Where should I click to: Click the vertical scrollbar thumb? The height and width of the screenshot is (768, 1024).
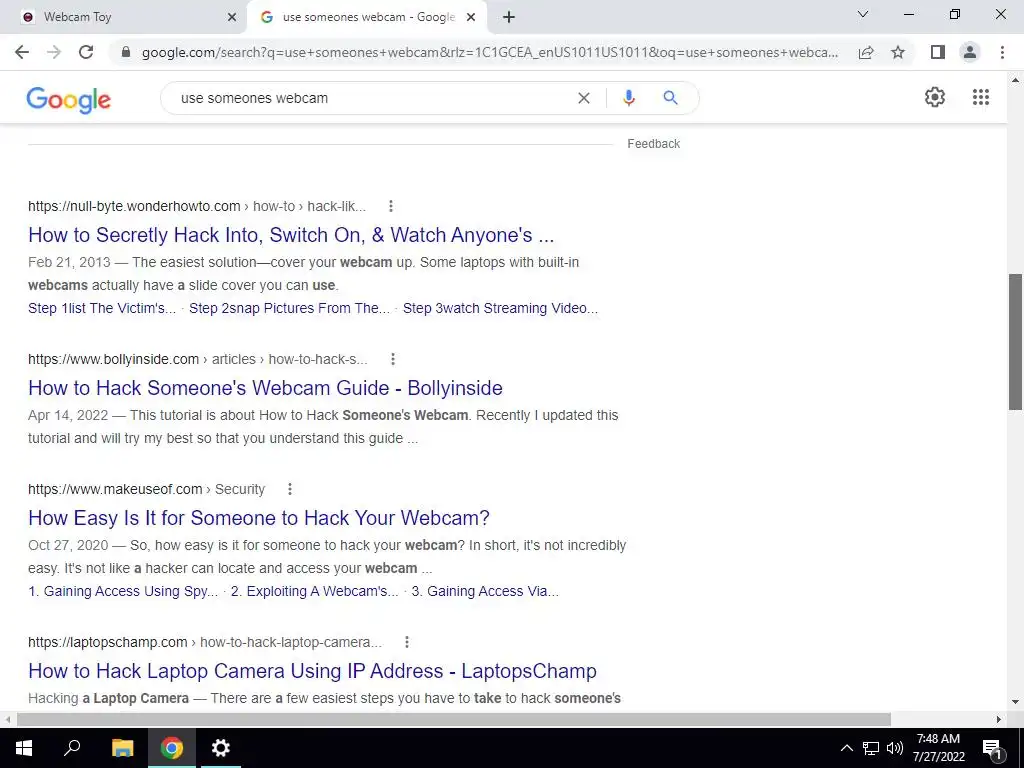click(x=1015, y=342)
